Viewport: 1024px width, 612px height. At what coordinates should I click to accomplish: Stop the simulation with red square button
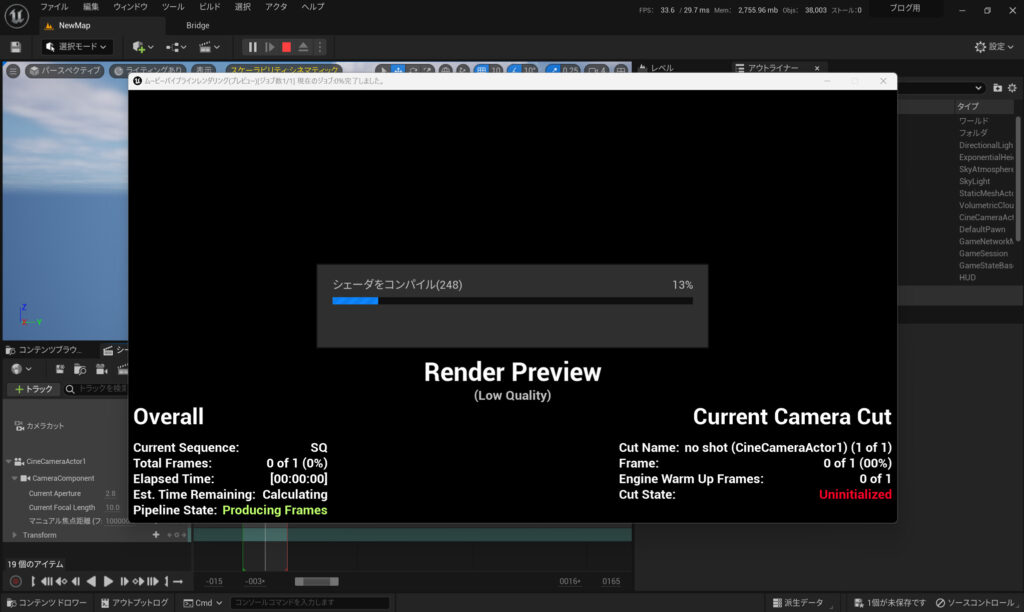[x=286, y=47]
